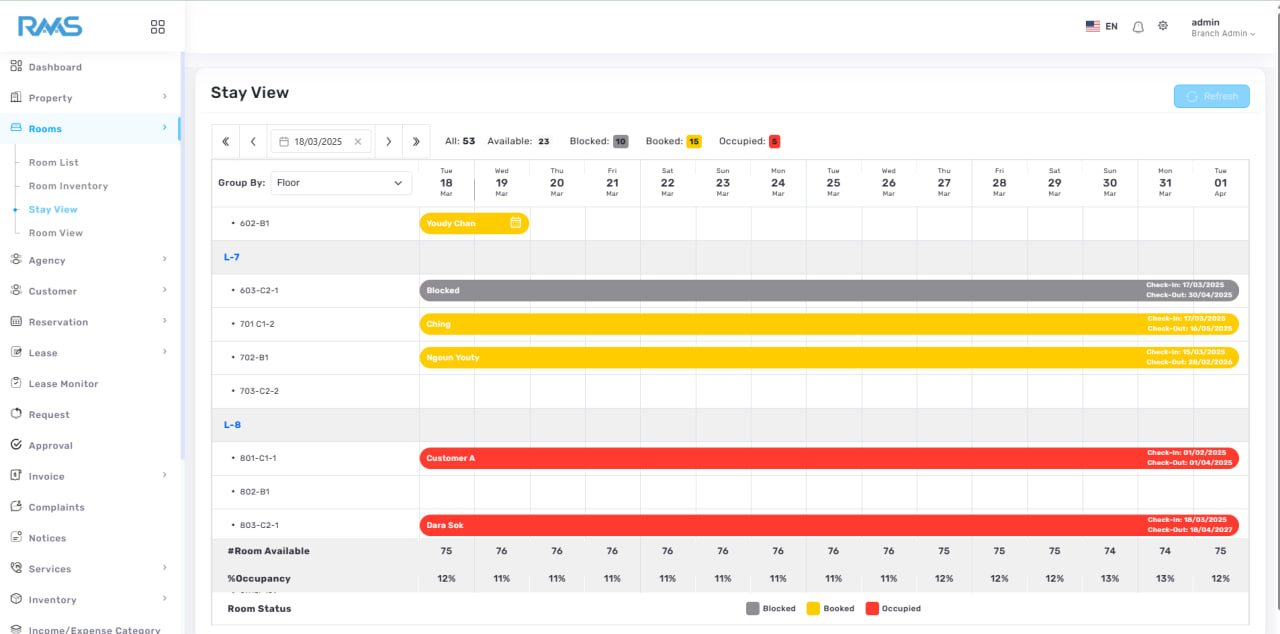
Task: Click the calendar icon on Youdy Chan booking
Action: 516,223
